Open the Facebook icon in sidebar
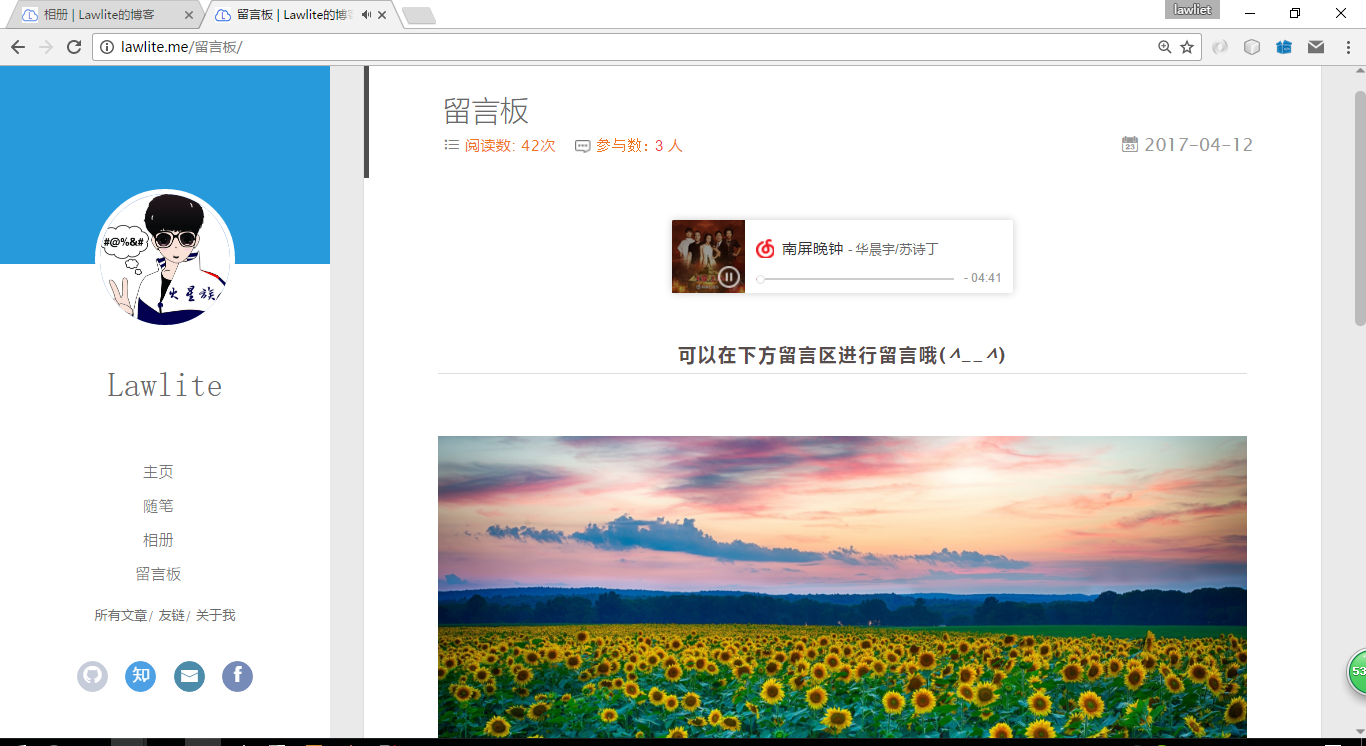Screen dimensions: 1366x746 point(237,677)
